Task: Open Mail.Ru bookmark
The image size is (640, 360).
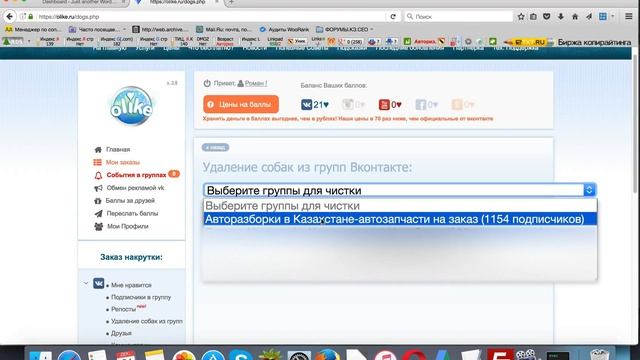Action: click(224, 29)
